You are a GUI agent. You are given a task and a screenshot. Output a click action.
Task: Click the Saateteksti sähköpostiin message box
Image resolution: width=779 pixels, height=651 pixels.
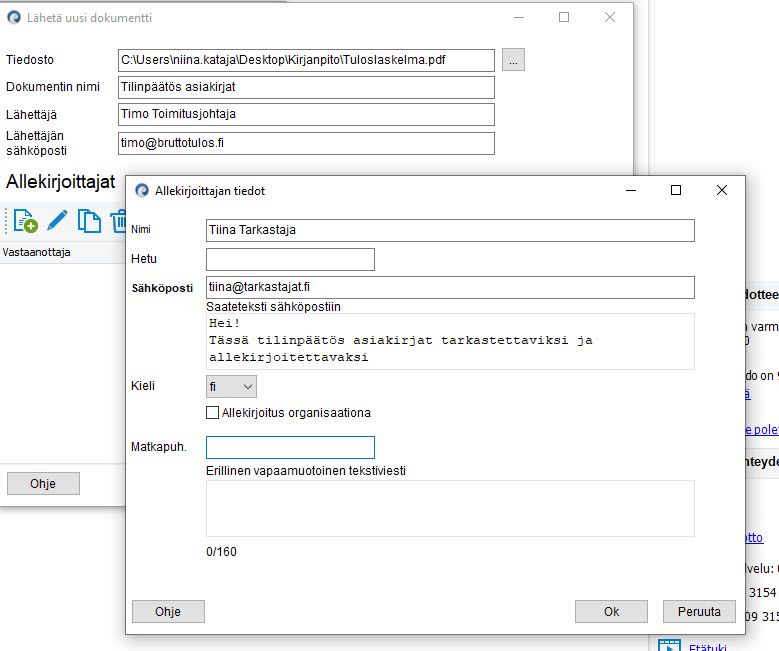click(450, 341)
